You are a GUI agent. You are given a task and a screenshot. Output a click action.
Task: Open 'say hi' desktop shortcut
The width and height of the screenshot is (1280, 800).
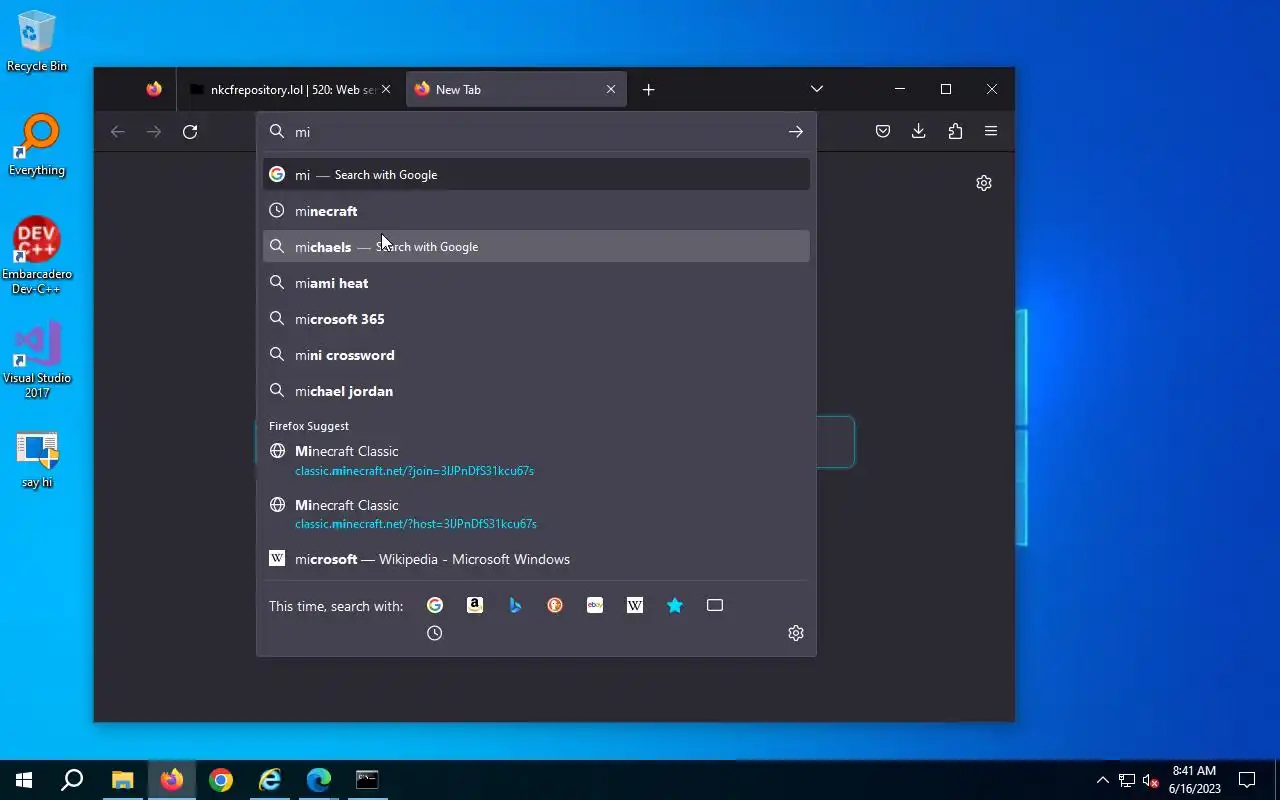tap(37, 460)
